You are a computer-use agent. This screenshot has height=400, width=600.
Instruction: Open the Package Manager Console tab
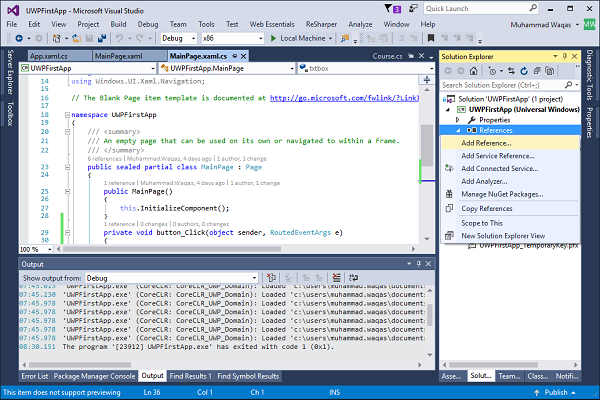[93, 376]
